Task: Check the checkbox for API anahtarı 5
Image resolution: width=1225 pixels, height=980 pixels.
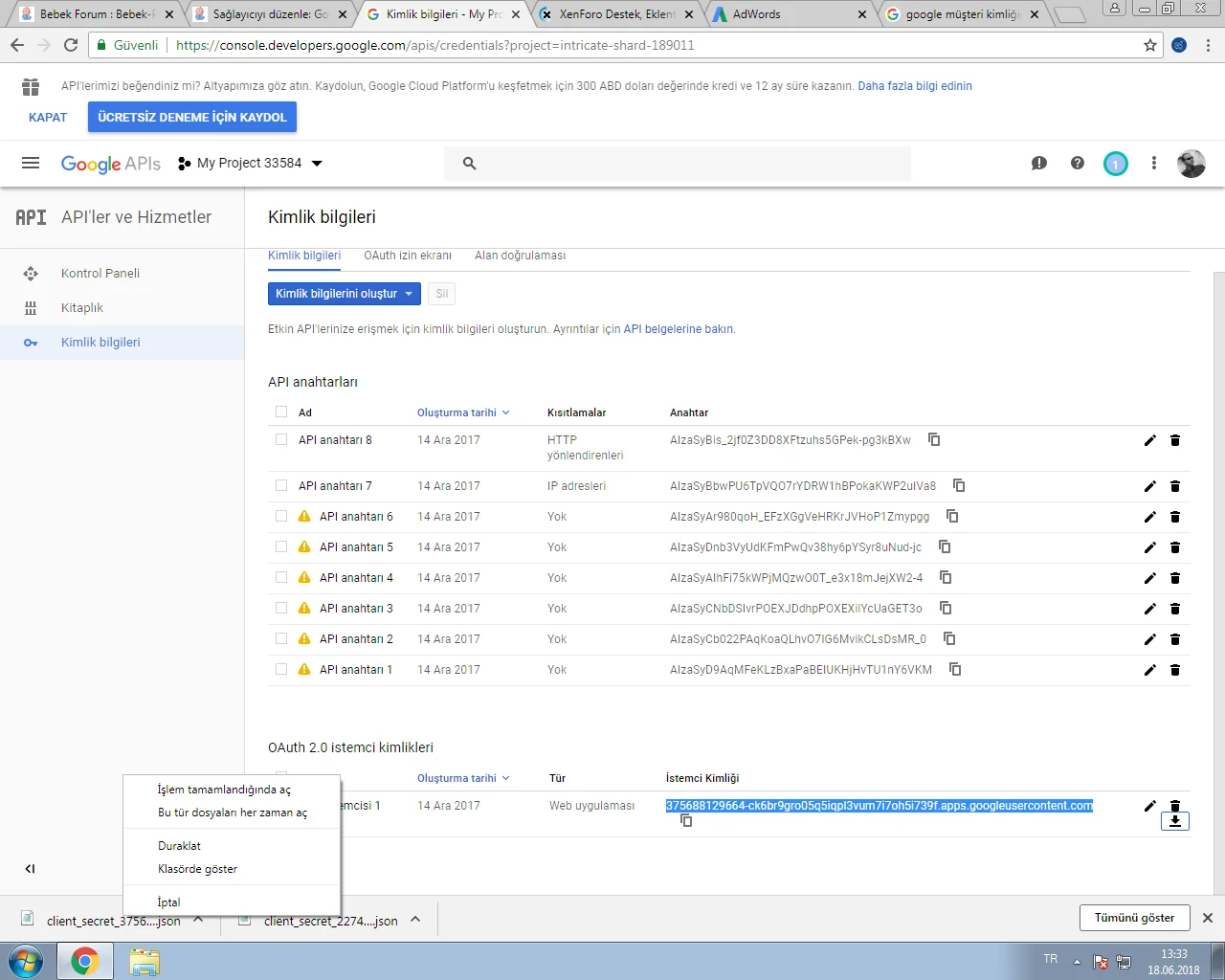Action: pos(280,546)
